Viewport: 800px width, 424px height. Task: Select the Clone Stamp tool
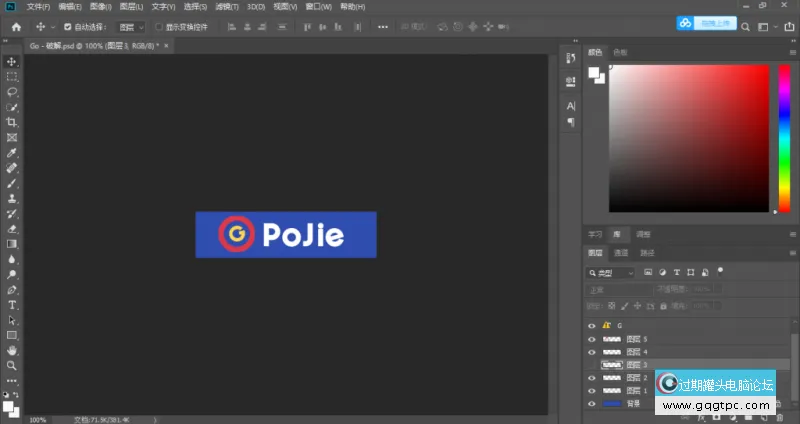(12, 198)
